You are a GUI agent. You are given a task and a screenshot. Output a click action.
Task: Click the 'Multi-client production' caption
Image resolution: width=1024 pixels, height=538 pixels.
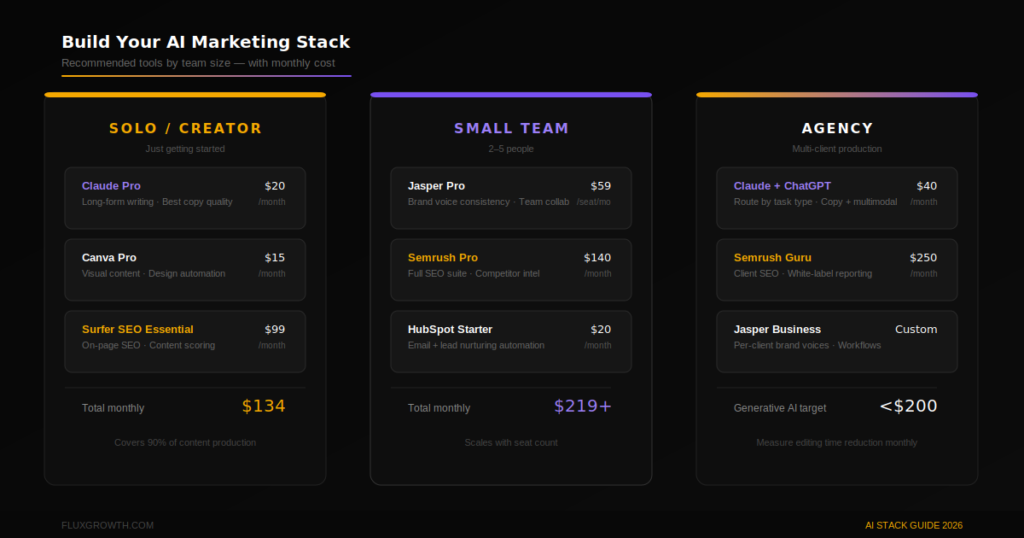[x=837, y=149]
